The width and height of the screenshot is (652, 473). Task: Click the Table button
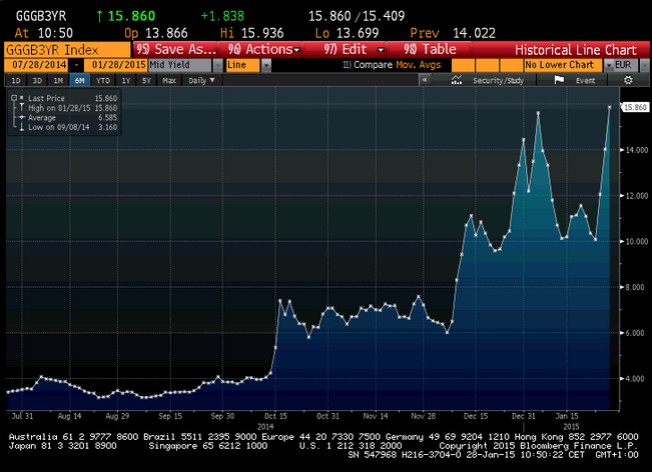430,49
